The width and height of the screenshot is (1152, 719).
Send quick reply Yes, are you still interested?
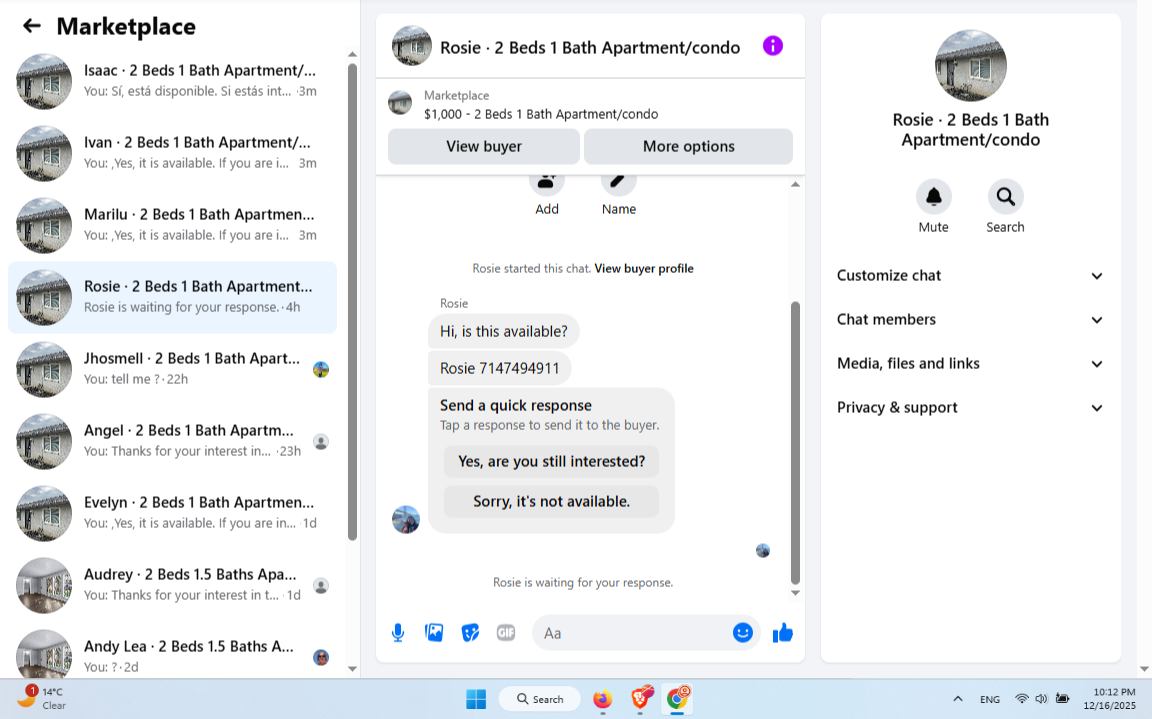(x=551, y=461)
